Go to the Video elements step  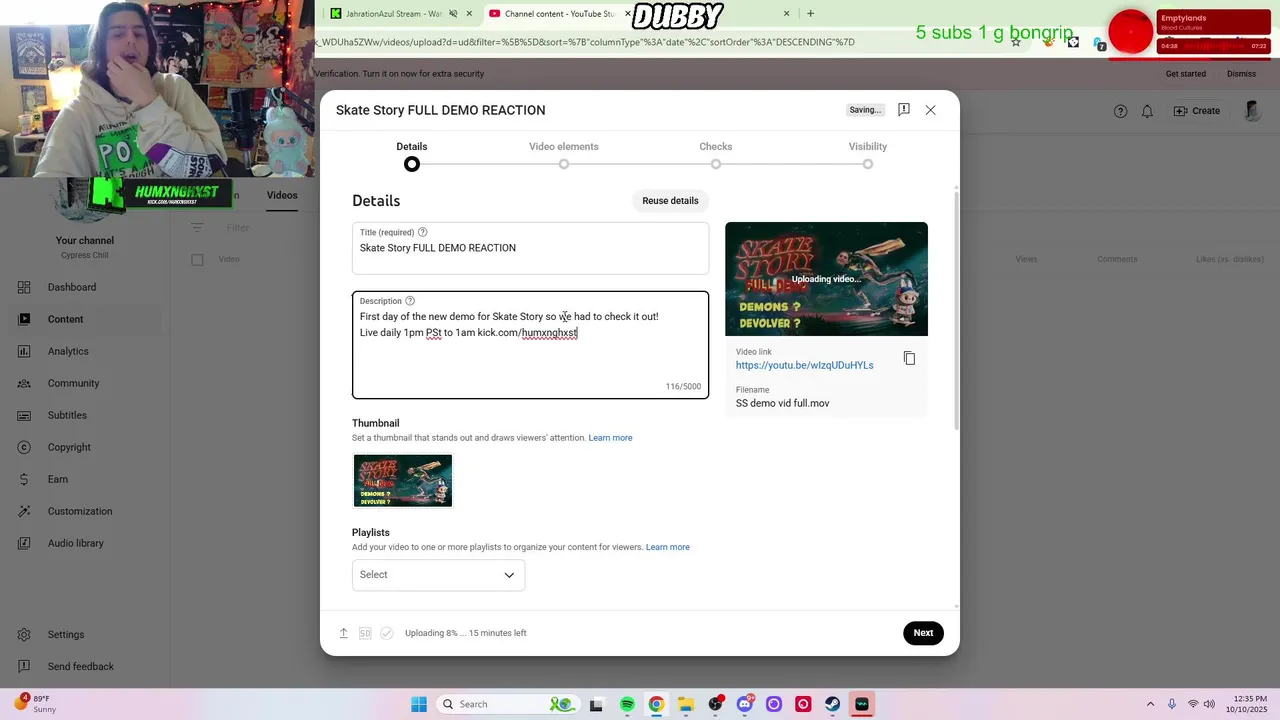tap(564, 155)
